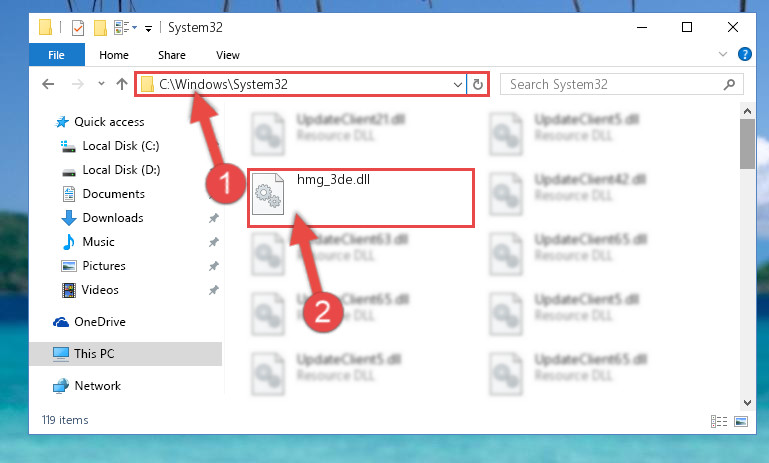Expand the address bar history dropdown

(458, 84)
